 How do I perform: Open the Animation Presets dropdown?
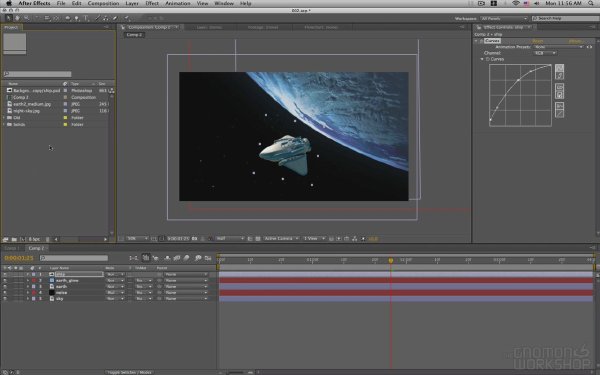(x=558, y=47)
